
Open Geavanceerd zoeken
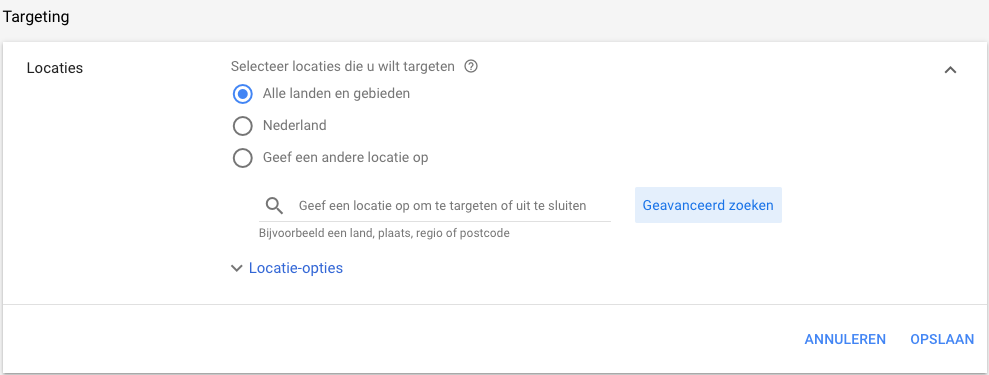(x=708, y=205)
